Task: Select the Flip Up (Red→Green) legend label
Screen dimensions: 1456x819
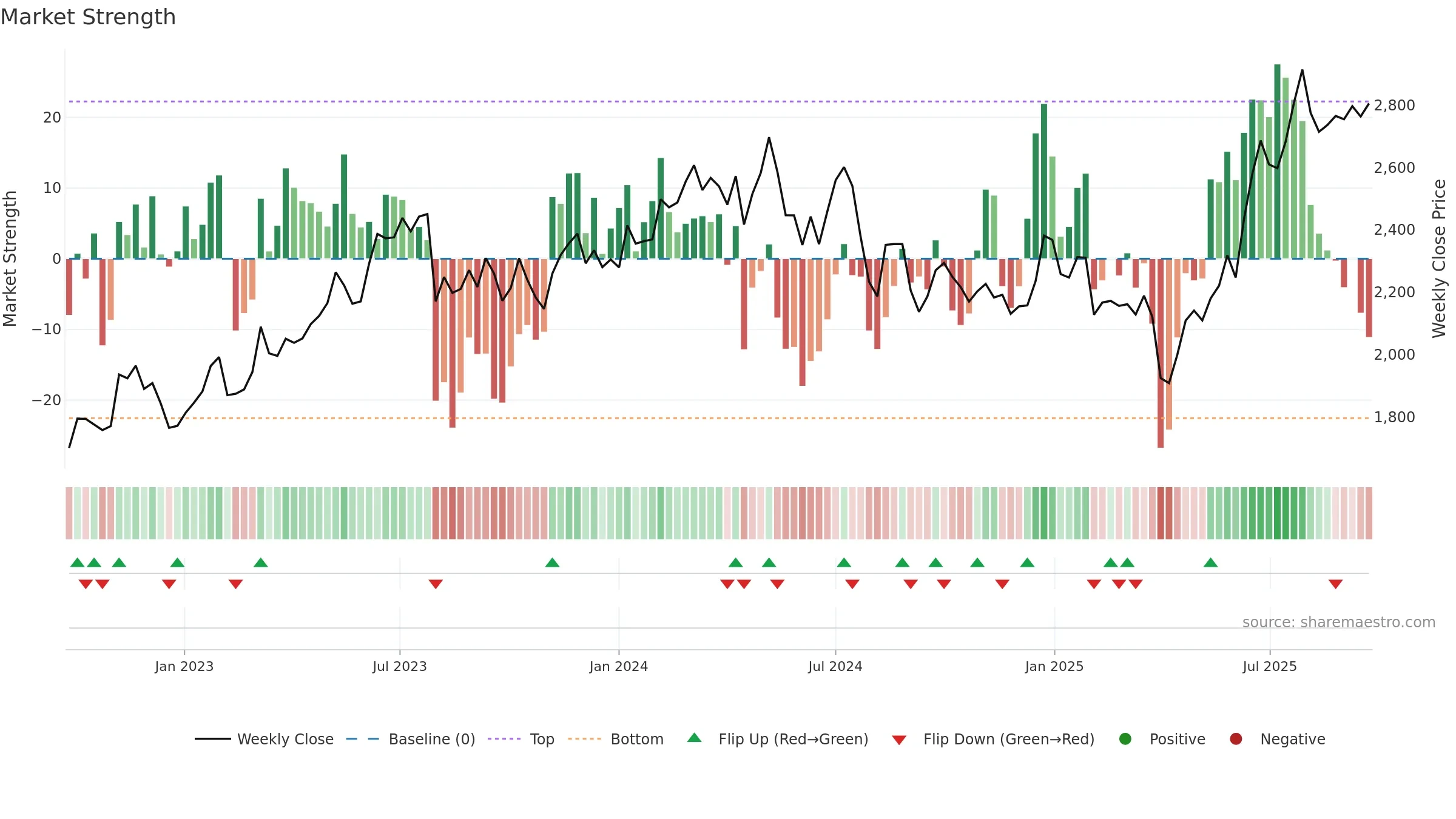Action: pyautogui.click(x=794, y=739)
